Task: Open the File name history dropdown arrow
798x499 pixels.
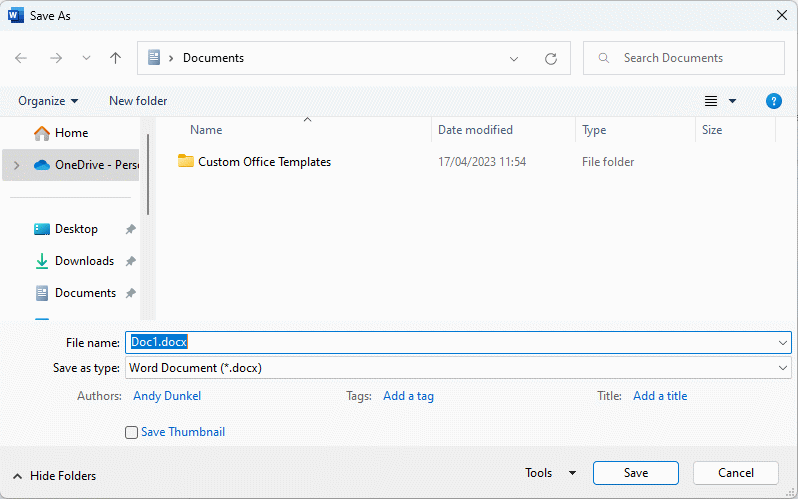Action: [x=783, y=343]
